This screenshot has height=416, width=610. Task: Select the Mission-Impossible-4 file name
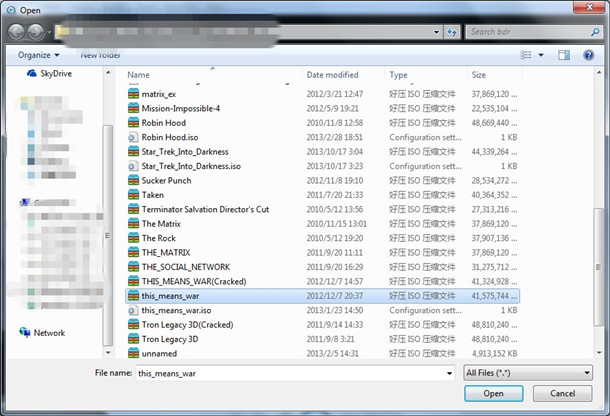181,109
